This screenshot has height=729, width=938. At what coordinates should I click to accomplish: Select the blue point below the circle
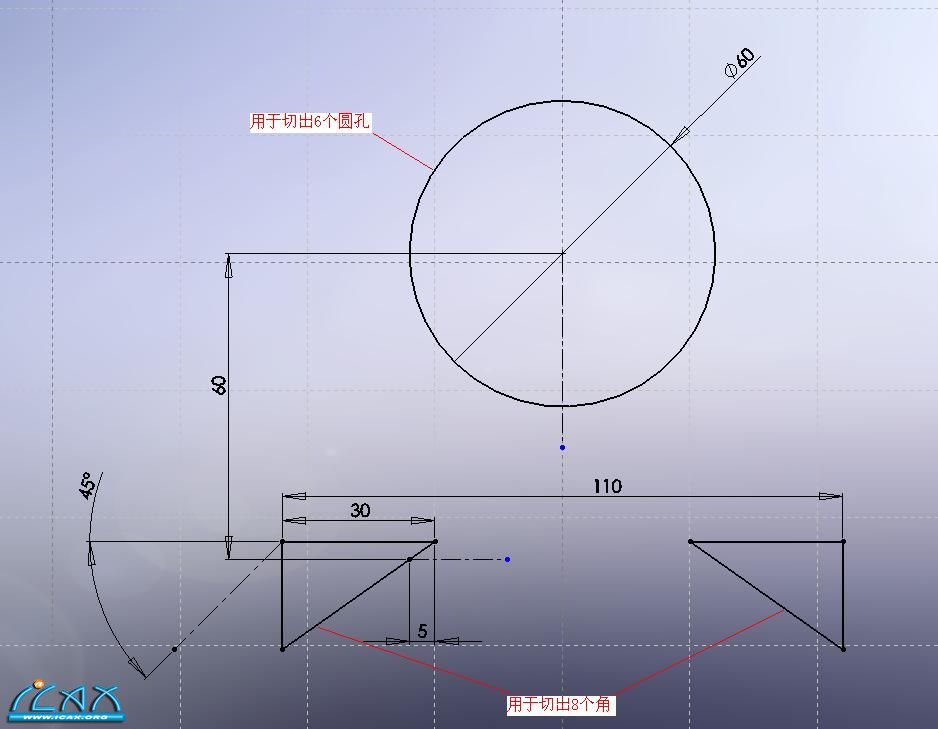click(x=562, y=447)
